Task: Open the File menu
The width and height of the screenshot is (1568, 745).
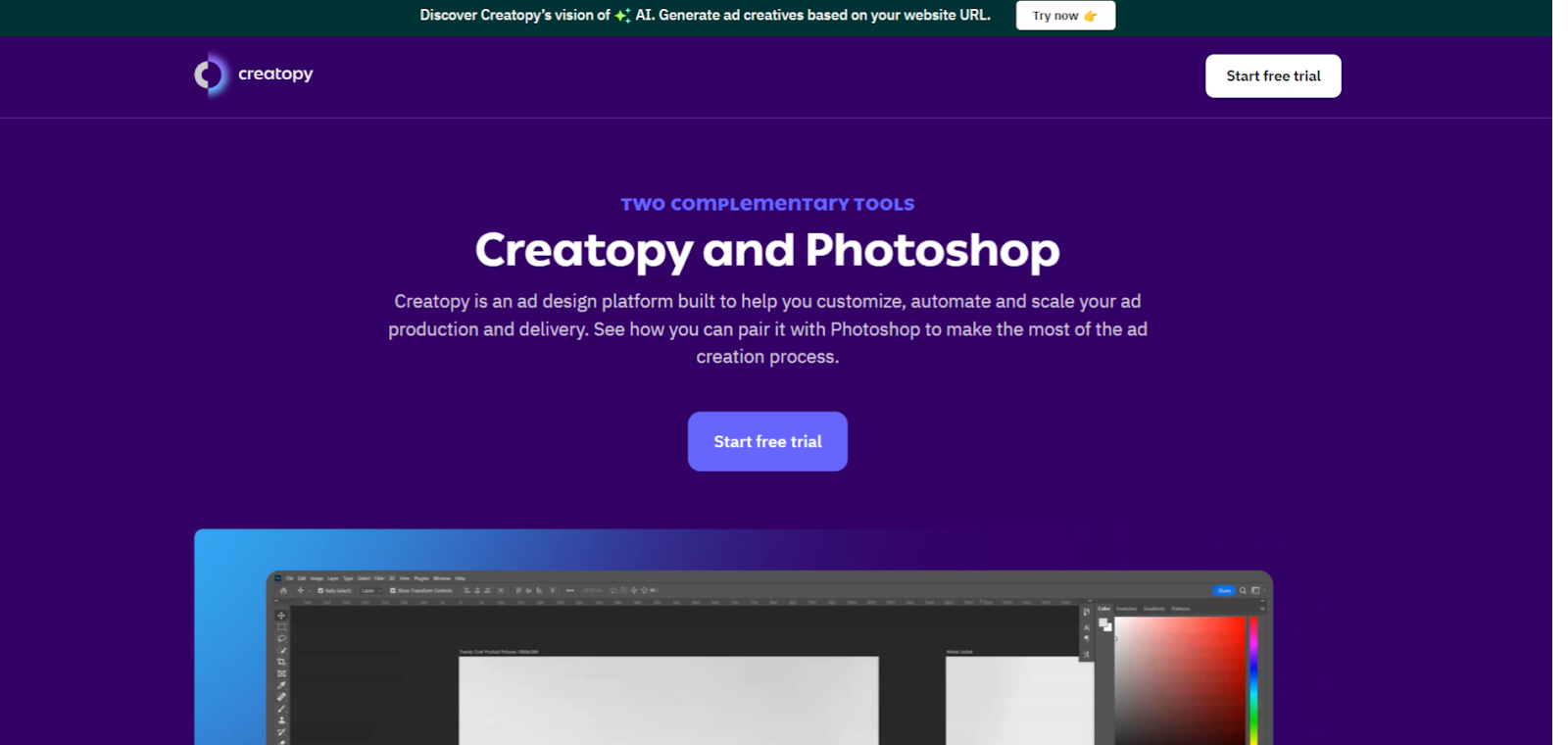Action: [x=289, y=578]
